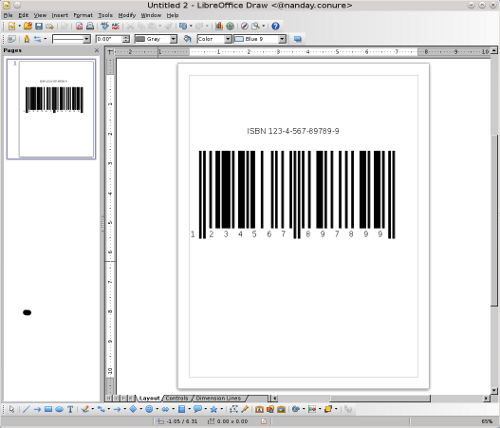Image resolution: width=500 pixels, height=428 pixels.
Task: Open the File menu
Action: pos(8,15)
